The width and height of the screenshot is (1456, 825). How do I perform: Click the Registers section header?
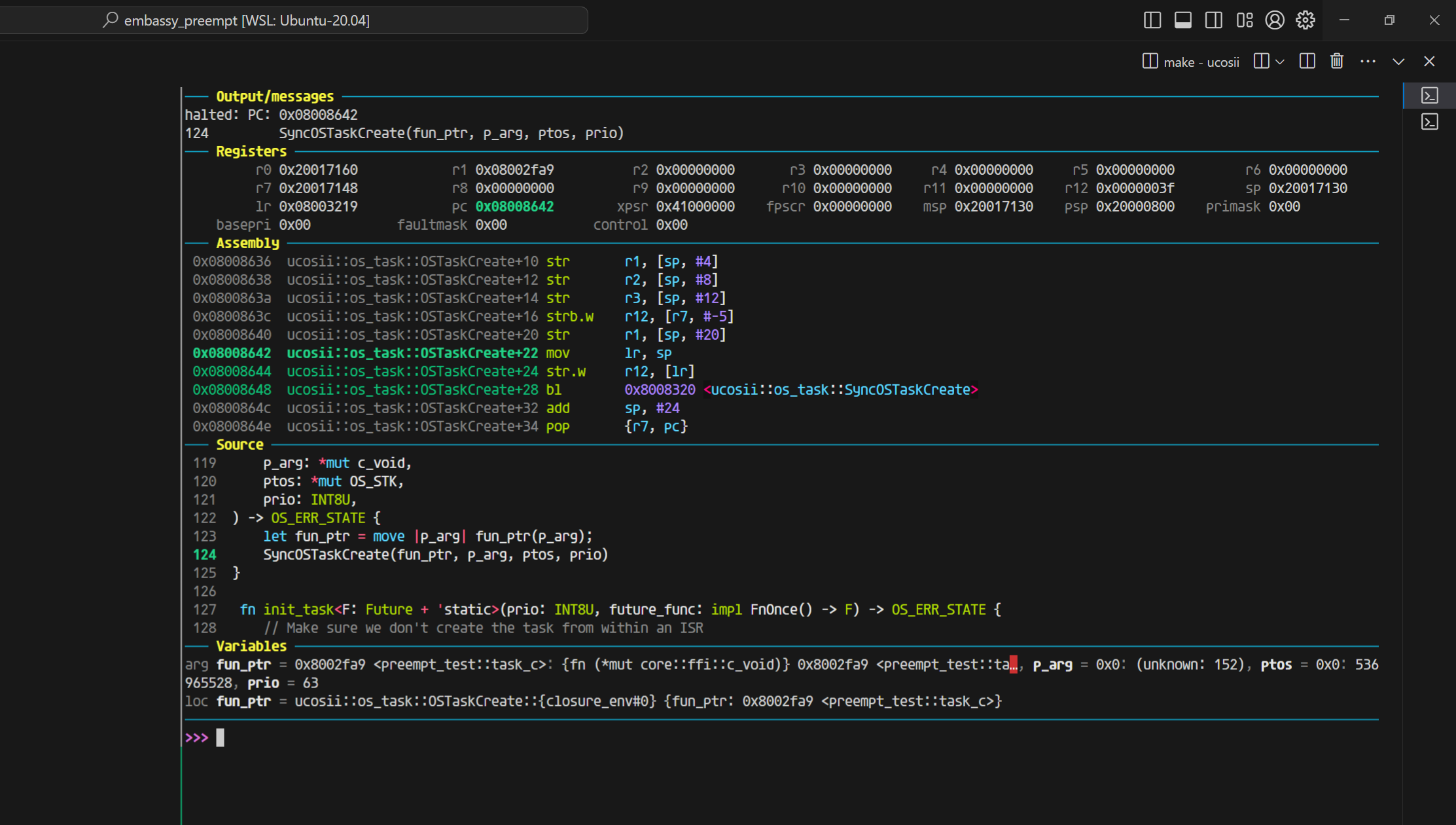point(251,151)
